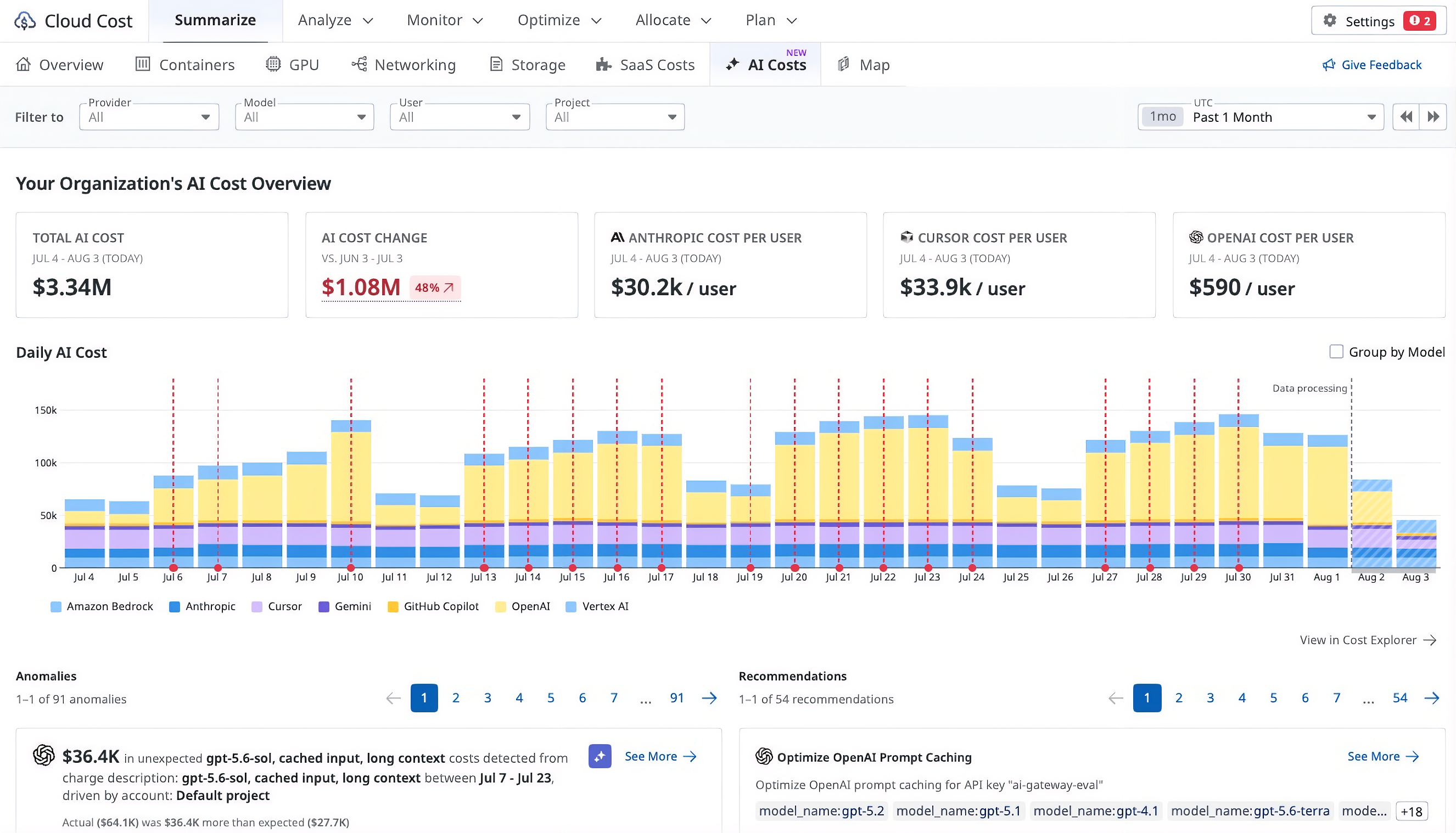Toggle the GitHub Copilot legend series
The height and width of the screenshot is (833, 1456).
point(433,606)
